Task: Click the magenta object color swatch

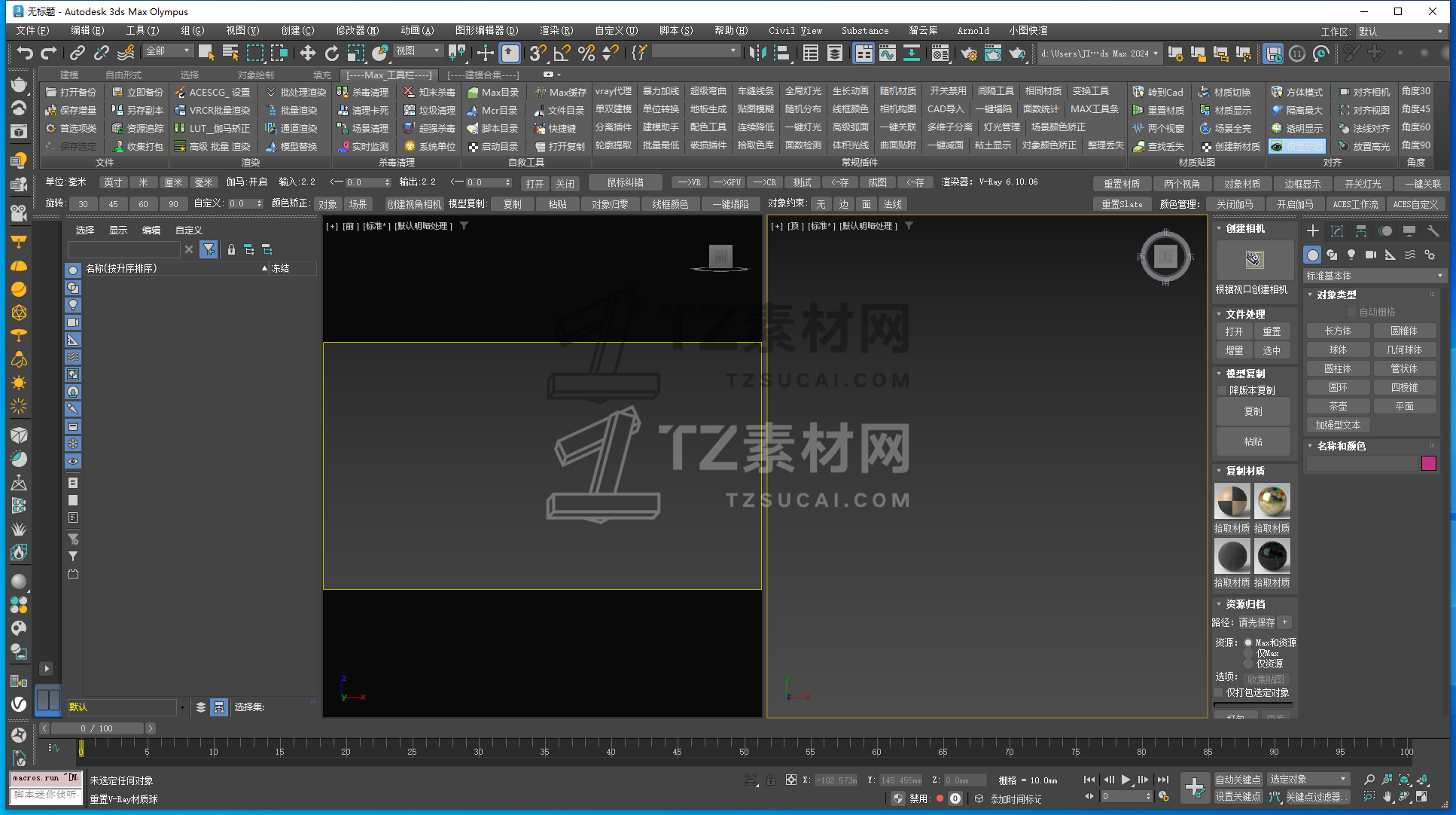Action: [1428, 463]
